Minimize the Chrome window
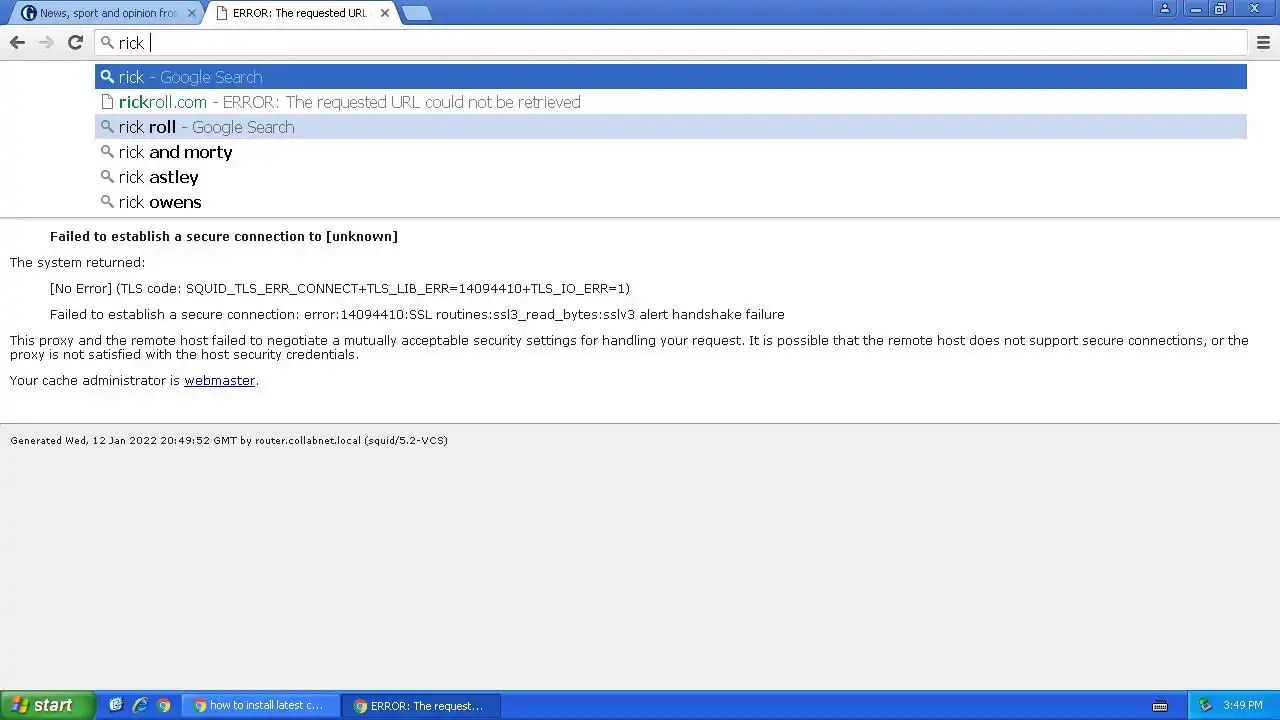Viewport: 1280px width, 720px height. pyautogui.click(x=1195, y=9)
